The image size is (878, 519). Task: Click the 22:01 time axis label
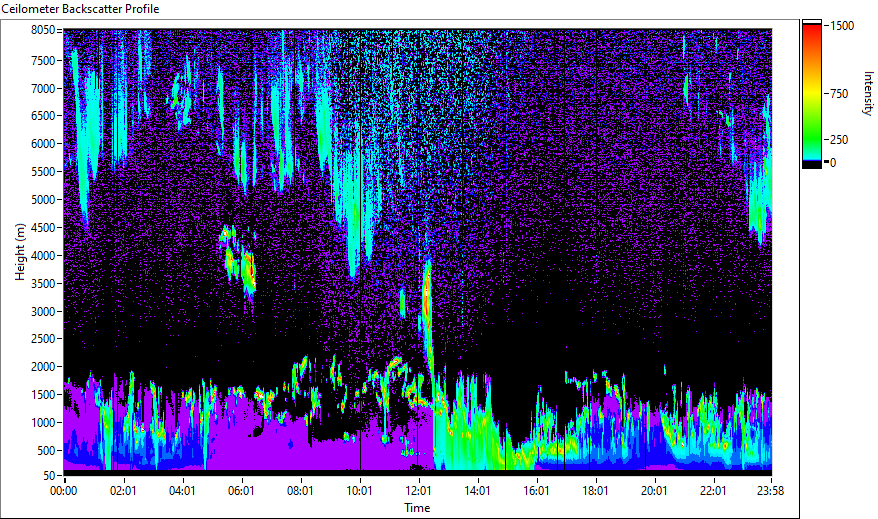(713, 491)
